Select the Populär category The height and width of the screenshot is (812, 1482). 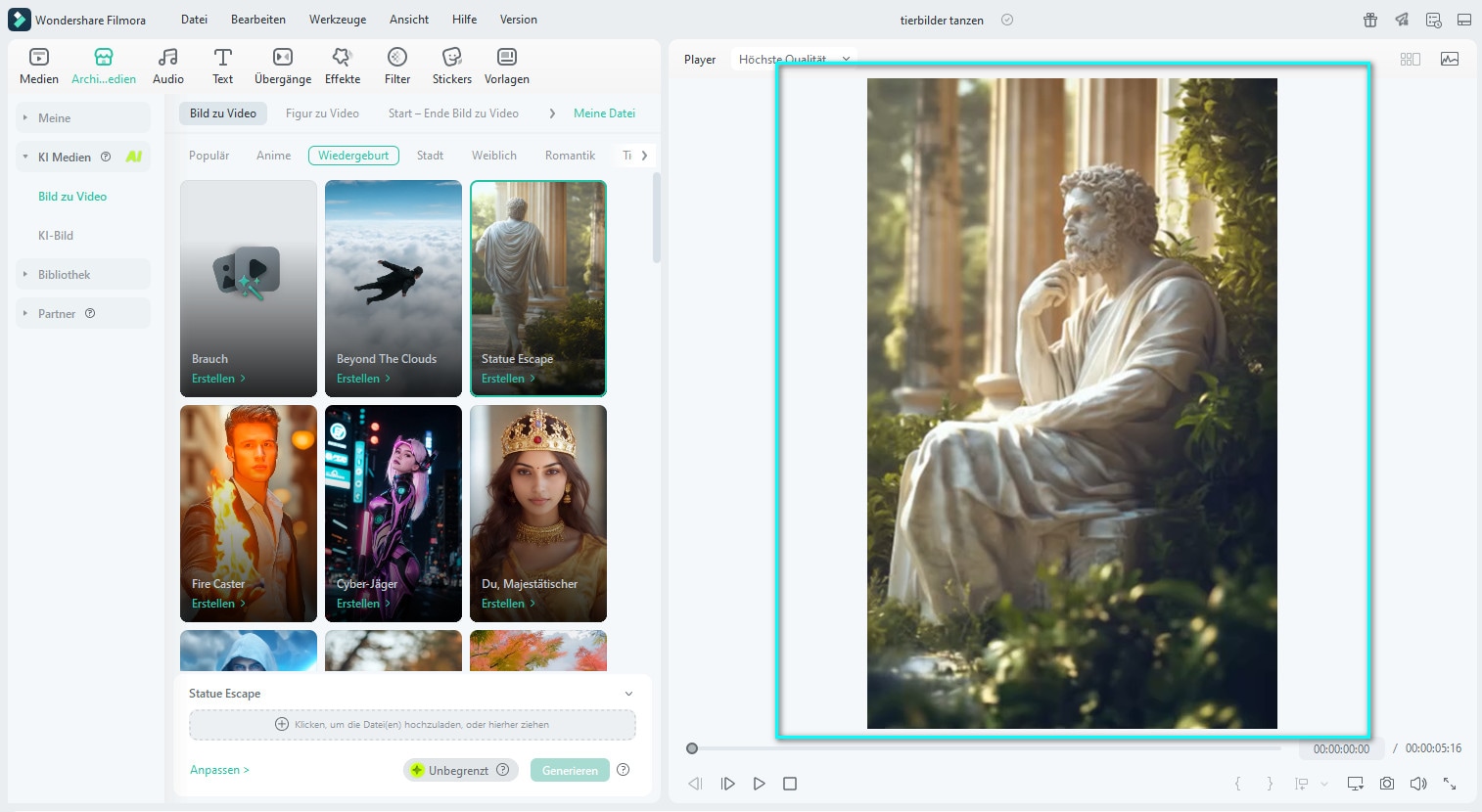coord(209,156)
